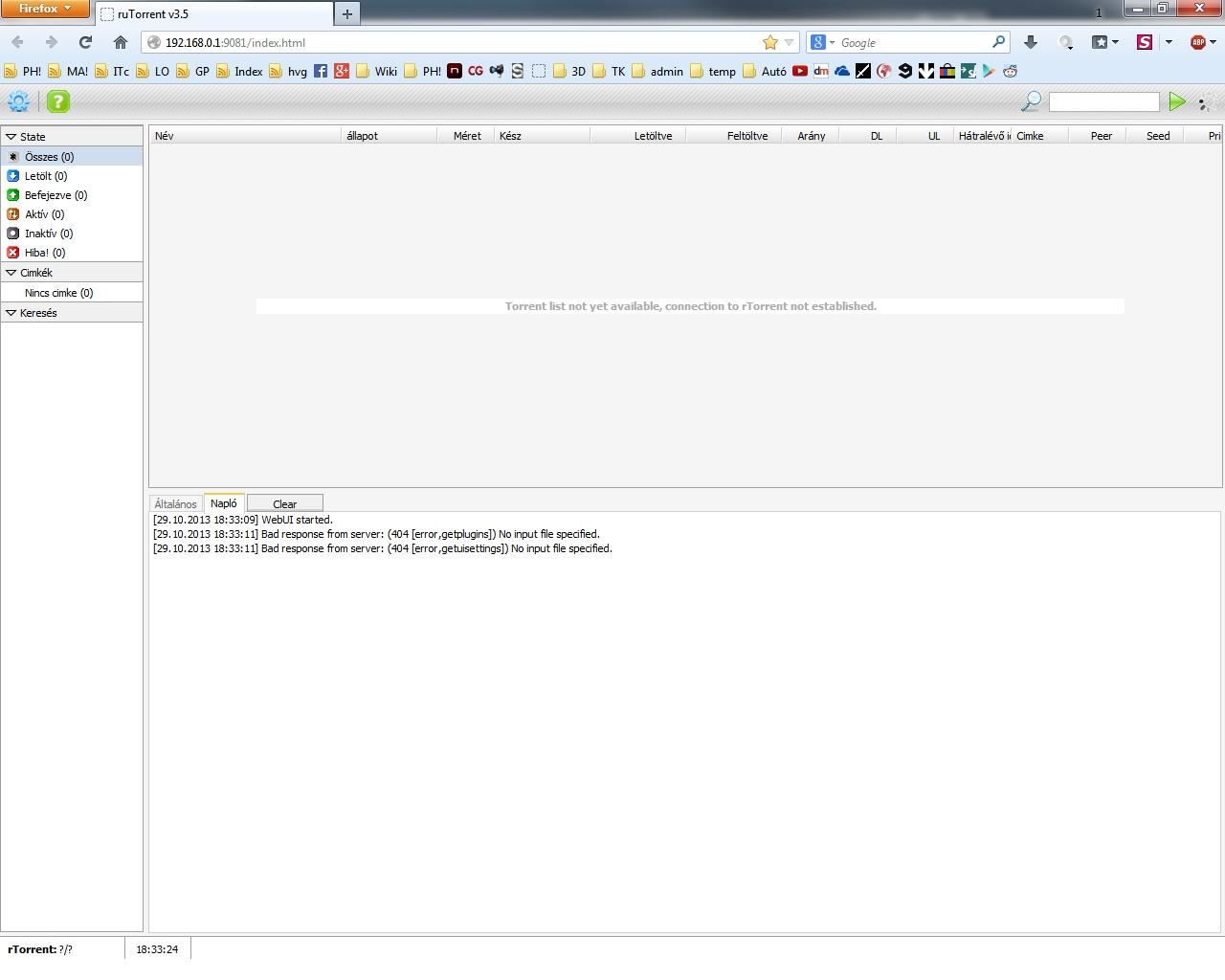Screen dimensions: 1225x980
Task: Clear the log with Clear button
Action: (x=285, y=504)
